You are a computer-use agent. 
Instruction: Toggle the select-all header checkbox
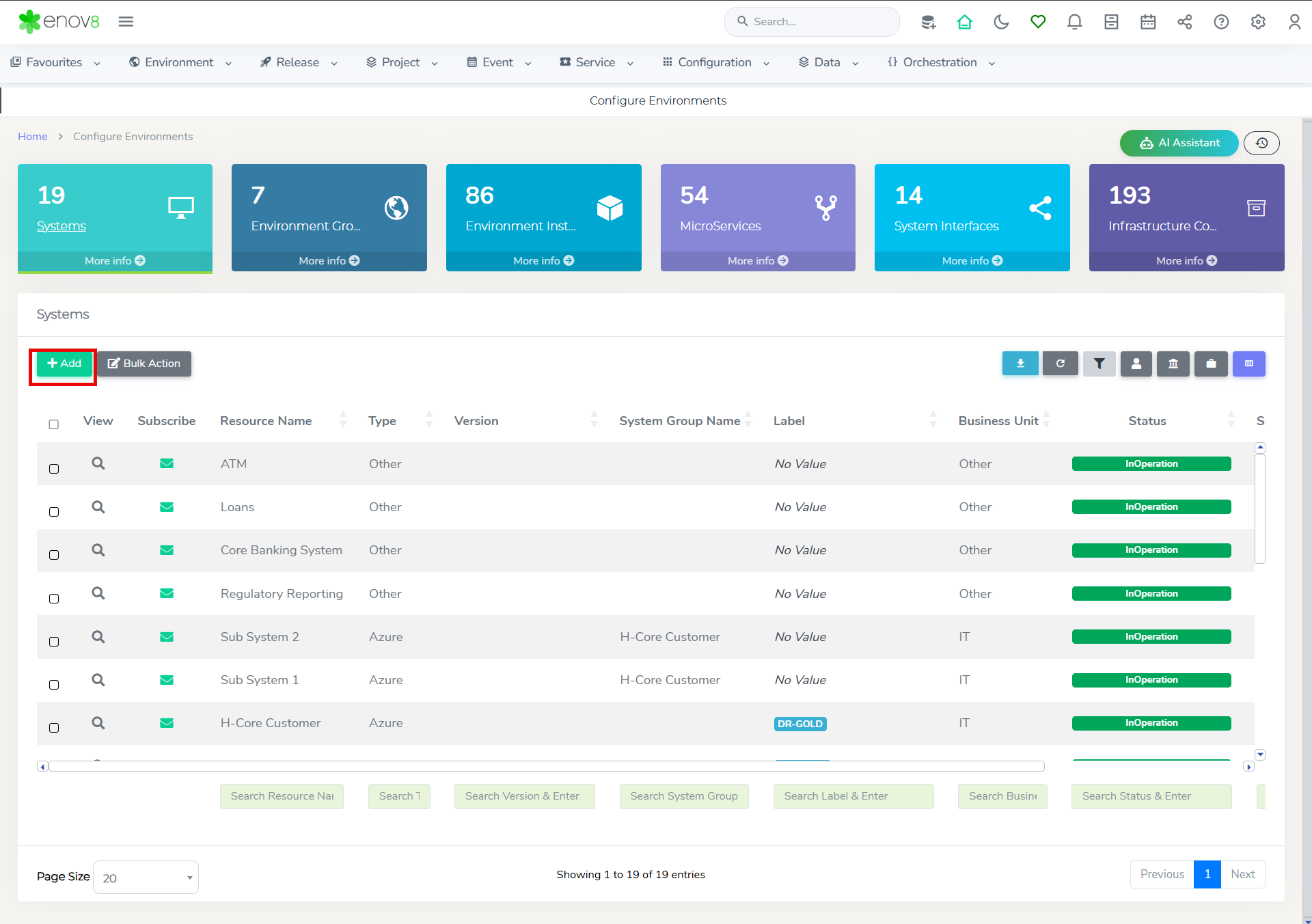(54, 424)
